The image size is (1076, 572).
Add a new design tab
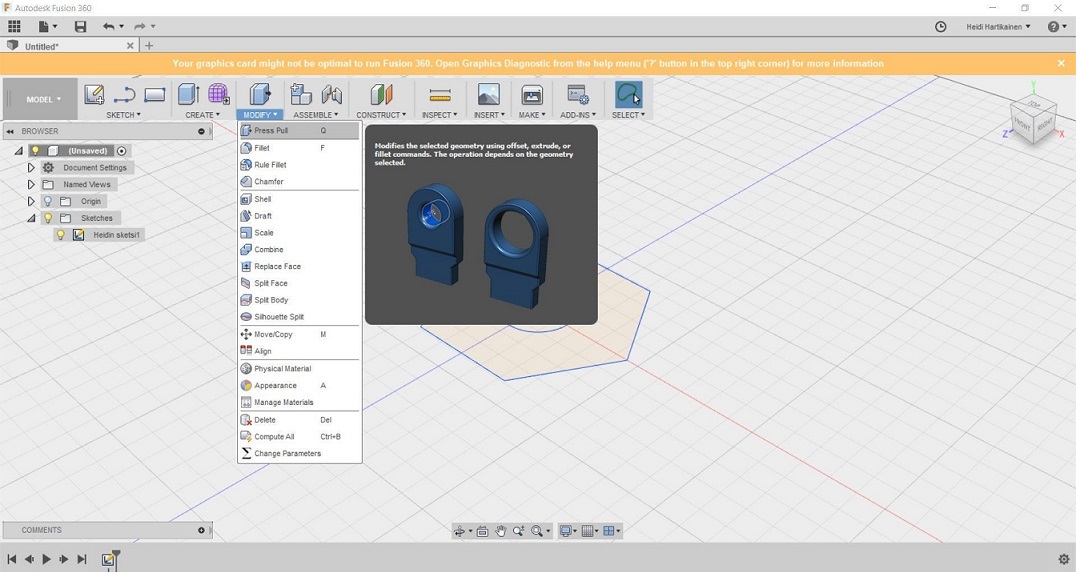click(x=149, y=46)
